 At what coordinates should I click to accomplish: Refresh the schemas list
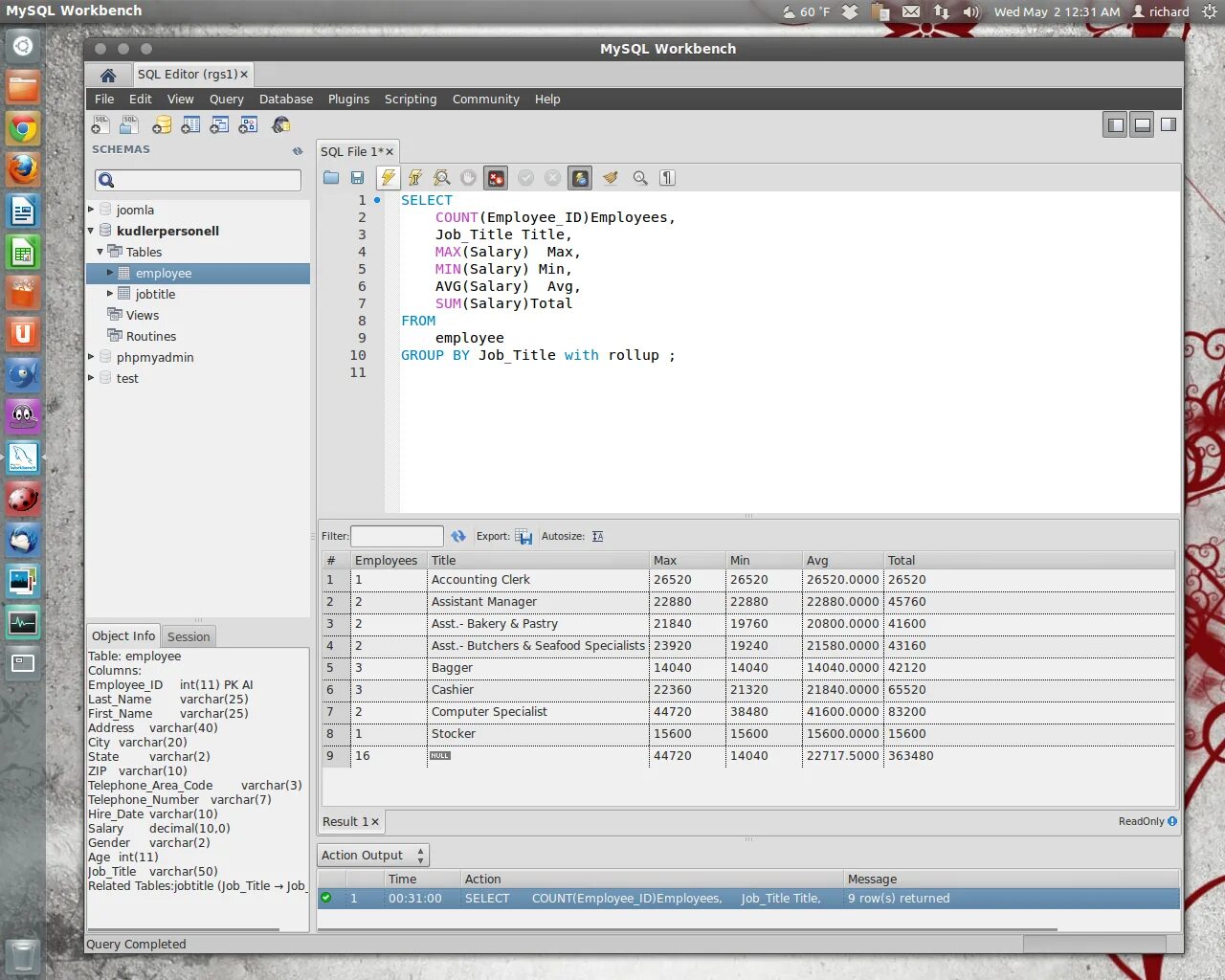(298, 150)
